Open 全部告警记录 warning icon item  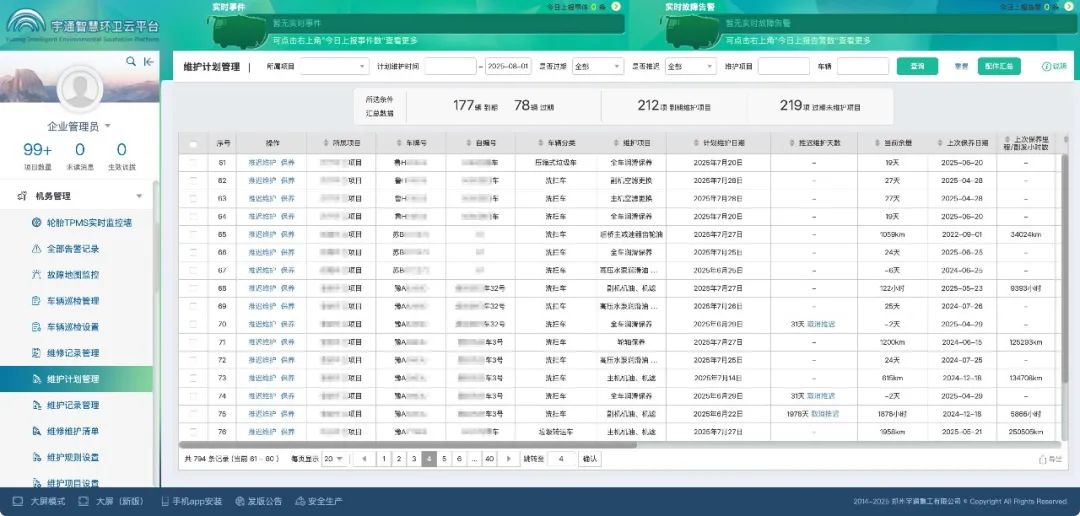(x=66, y=249)
